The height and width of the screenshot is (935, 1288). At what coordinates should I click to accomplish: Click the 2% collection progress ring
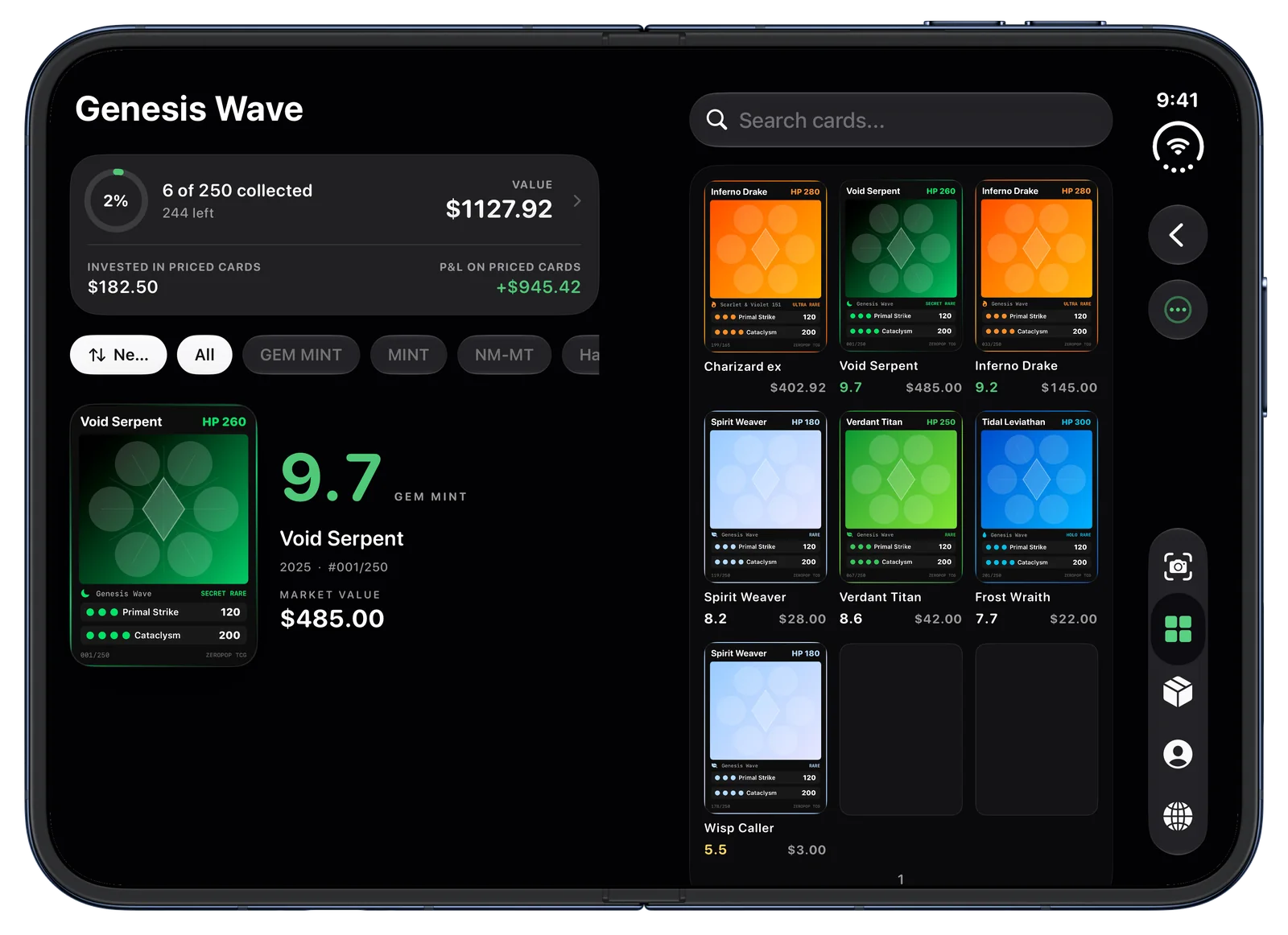click(116, 200)
